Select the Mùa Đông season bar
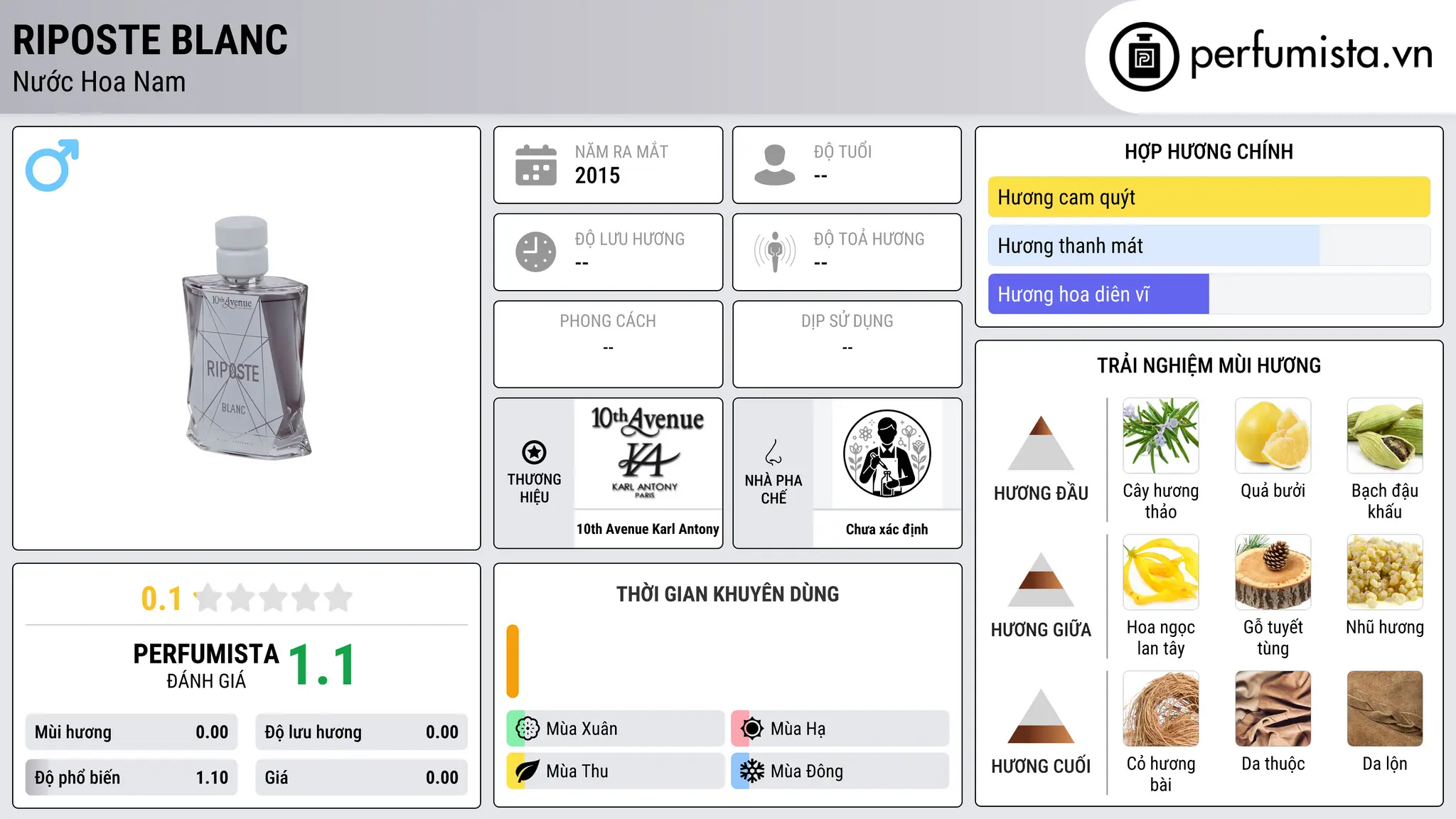Image resolution: width=1456 pixels, height=819 pixels. (x=840, y=771)
